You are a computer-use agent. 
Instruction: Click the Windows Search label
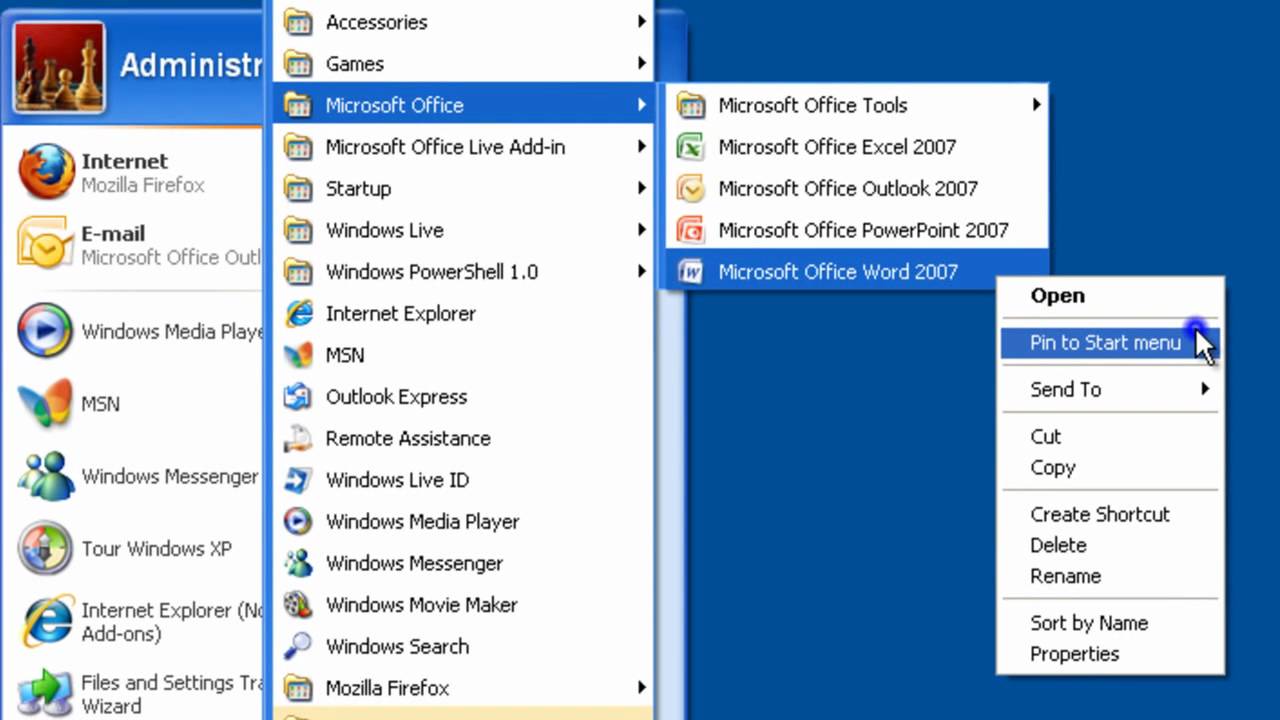pyautogui.click(x=397, y=647)
